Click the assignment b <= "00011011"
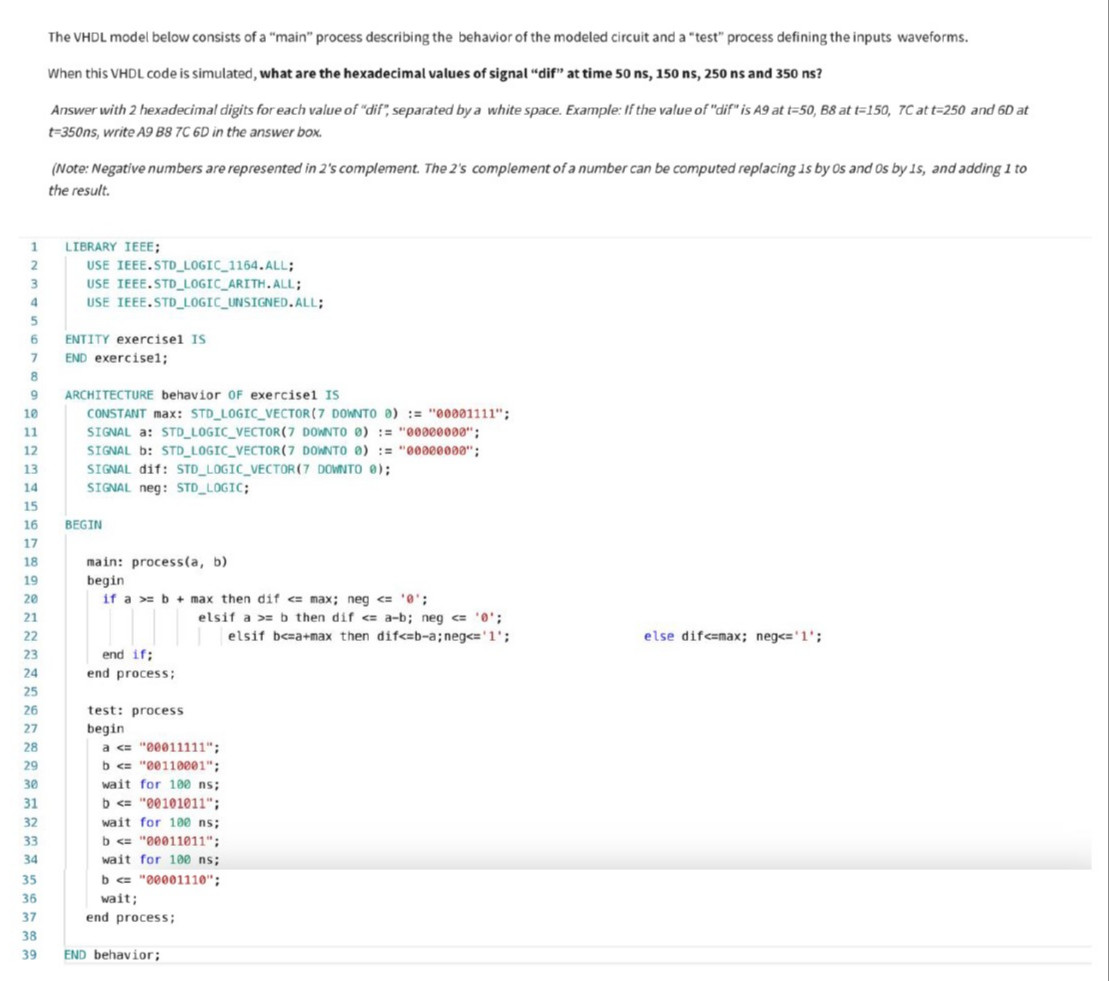This screenshot has width=1109, height=981. click(161, 841)
